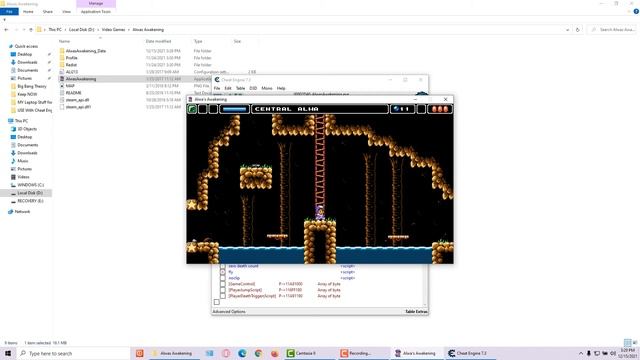Show hidden system tray icons

tap(581, 353)
